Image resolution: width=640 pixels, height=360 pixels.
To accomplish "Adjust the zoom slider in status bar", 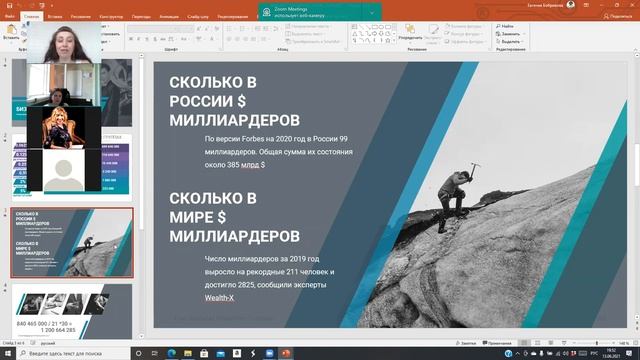I will 596,343.
